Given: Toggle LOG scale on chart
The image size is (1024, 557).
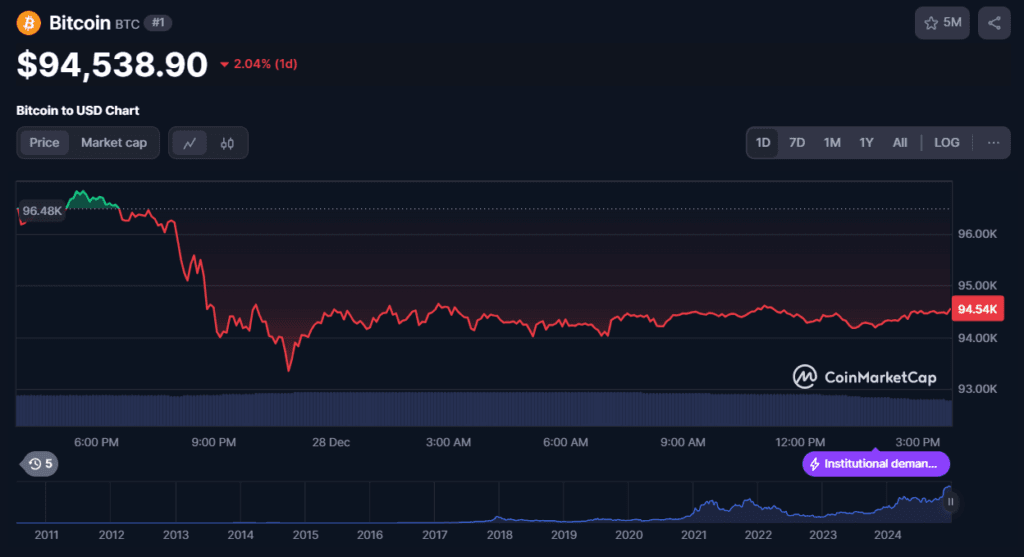Looking at the screenshot, I should 946,142.
